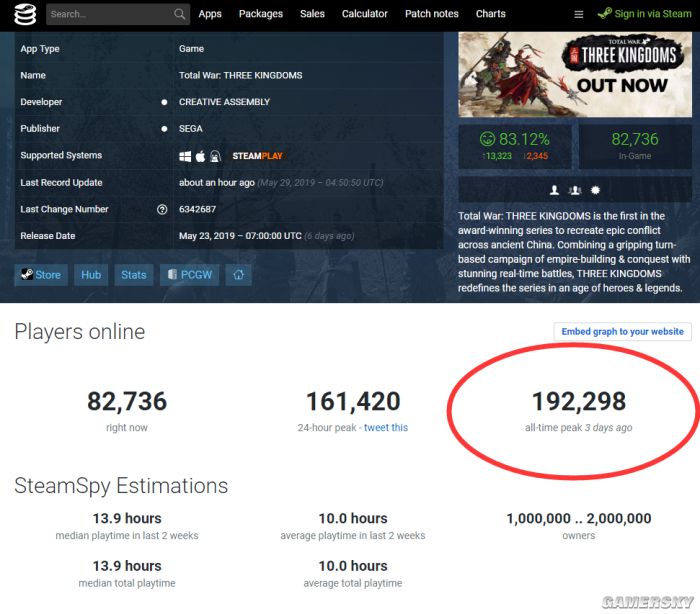This screenshot has height=614, width=700.
Task: Click the home website icon button
Action: 238,275
